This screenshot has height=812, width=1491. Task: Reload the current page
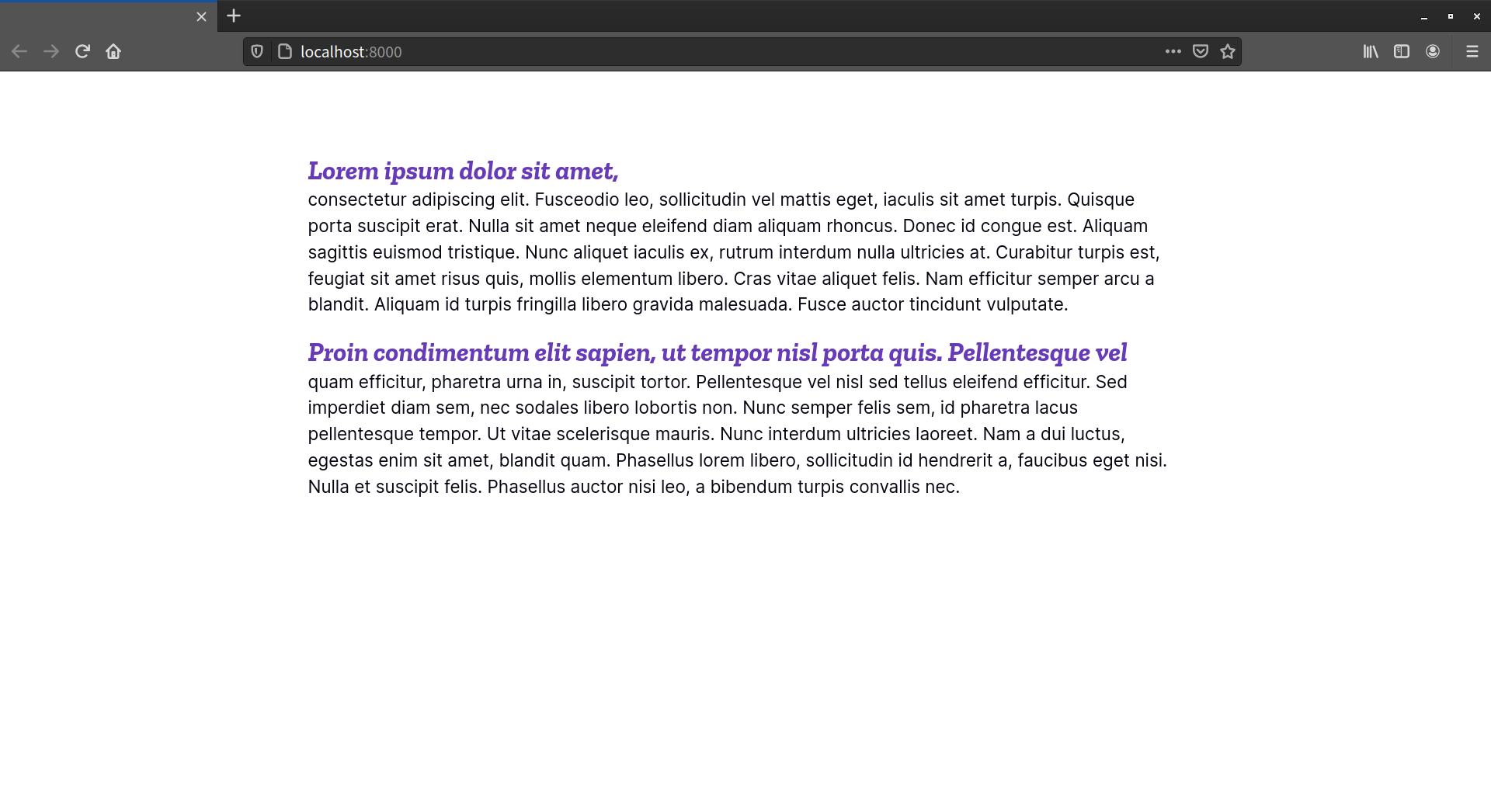[82, 51]
